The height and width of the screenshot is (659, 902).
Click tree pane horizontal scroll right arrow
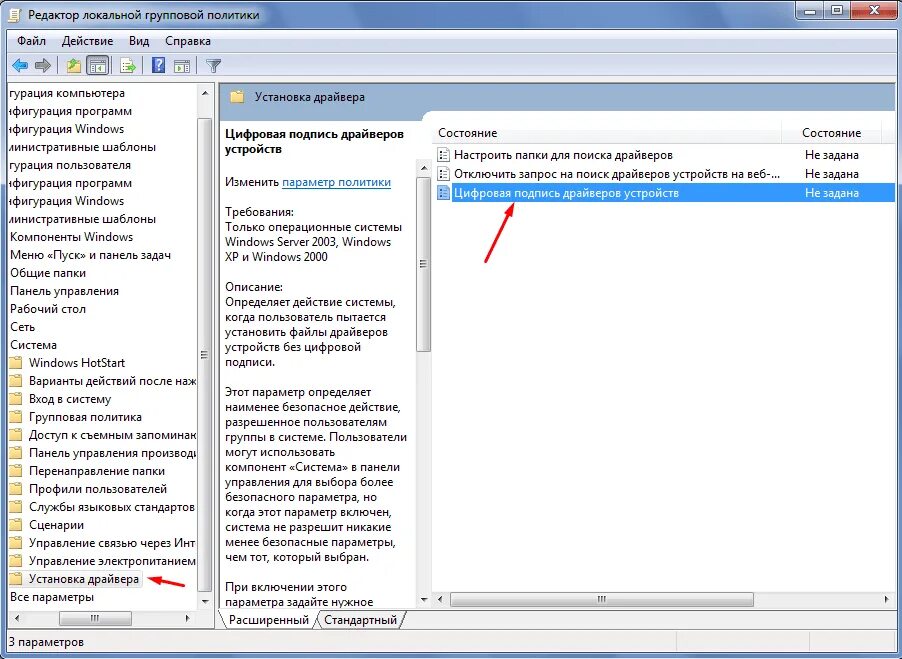point(188,618)
